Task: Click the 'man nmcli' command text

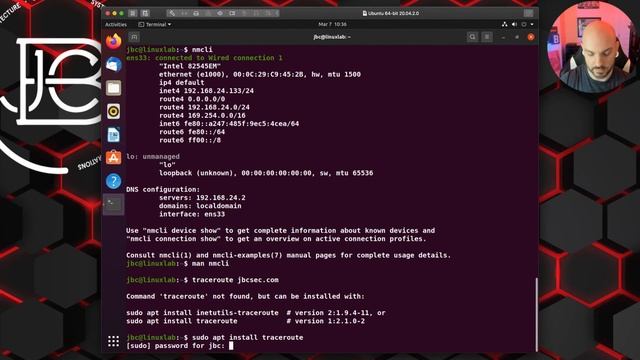Action: point(210,264)
